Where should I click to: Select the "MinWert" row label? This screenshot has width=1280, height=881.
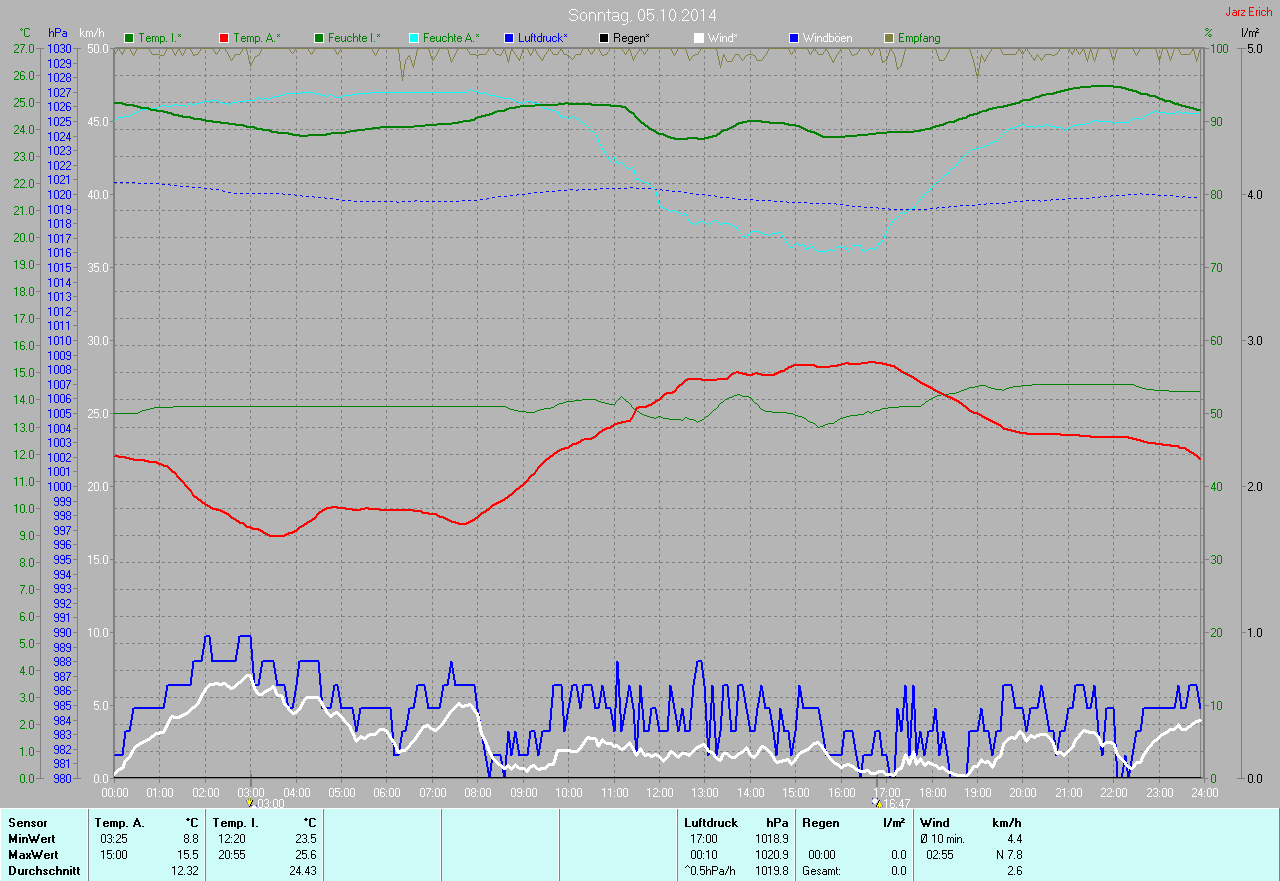pyautogui.click(x=32, y=839)
